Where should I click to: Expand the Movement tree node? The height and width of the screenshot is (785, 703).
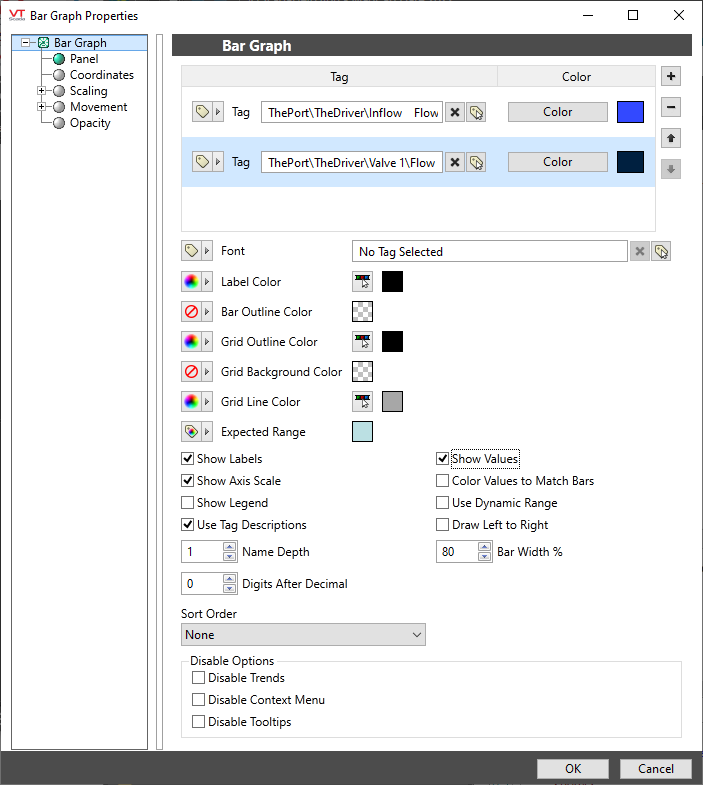(x=42, y=107)
